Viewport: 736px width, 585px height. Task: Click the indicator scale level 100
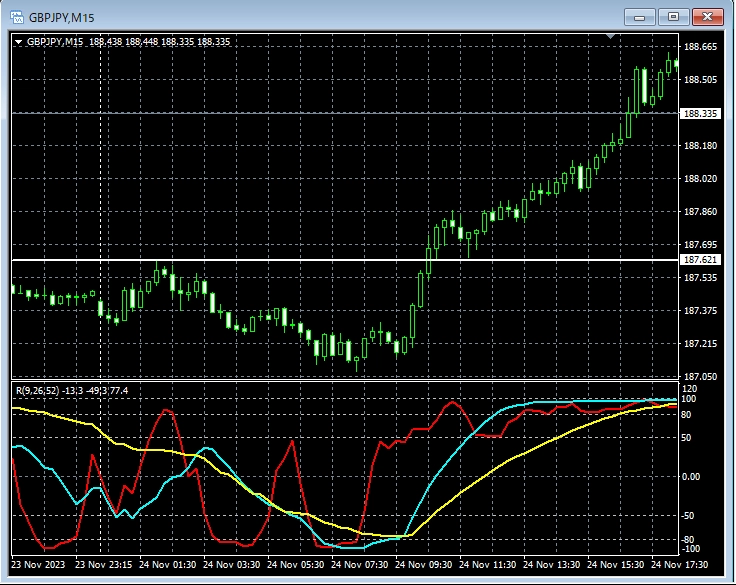coord(689,399)
